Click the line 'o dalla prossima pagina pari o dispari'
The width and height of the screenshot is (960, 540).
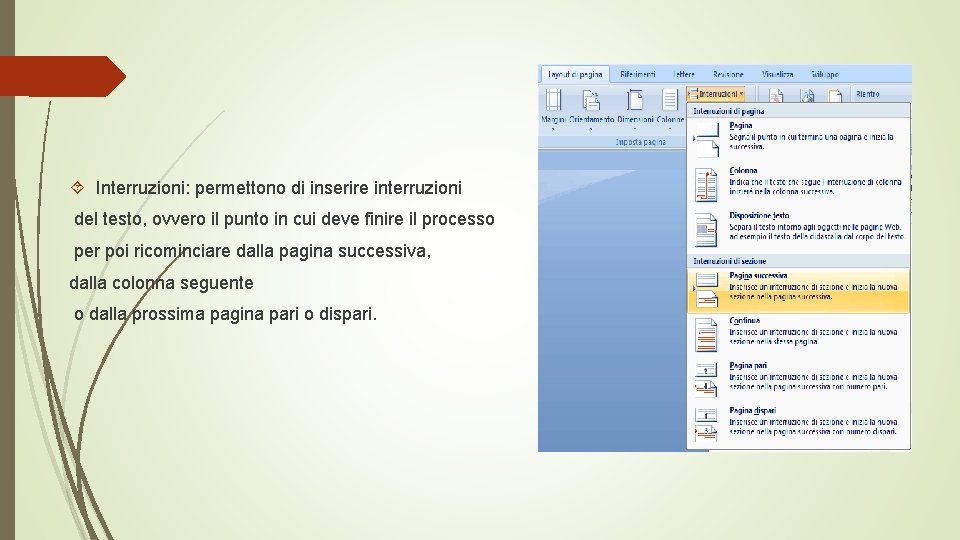(x=225, y=314)
